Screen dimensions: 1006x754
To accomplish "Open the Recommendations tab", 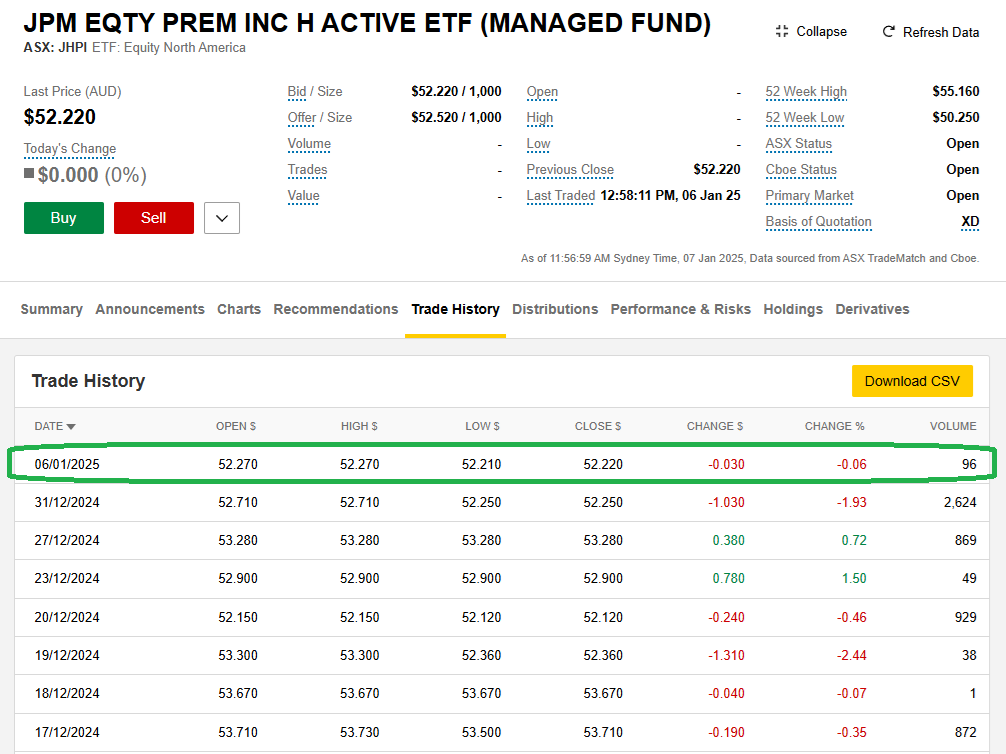I will pyautogui.click(x=336, y=309).
